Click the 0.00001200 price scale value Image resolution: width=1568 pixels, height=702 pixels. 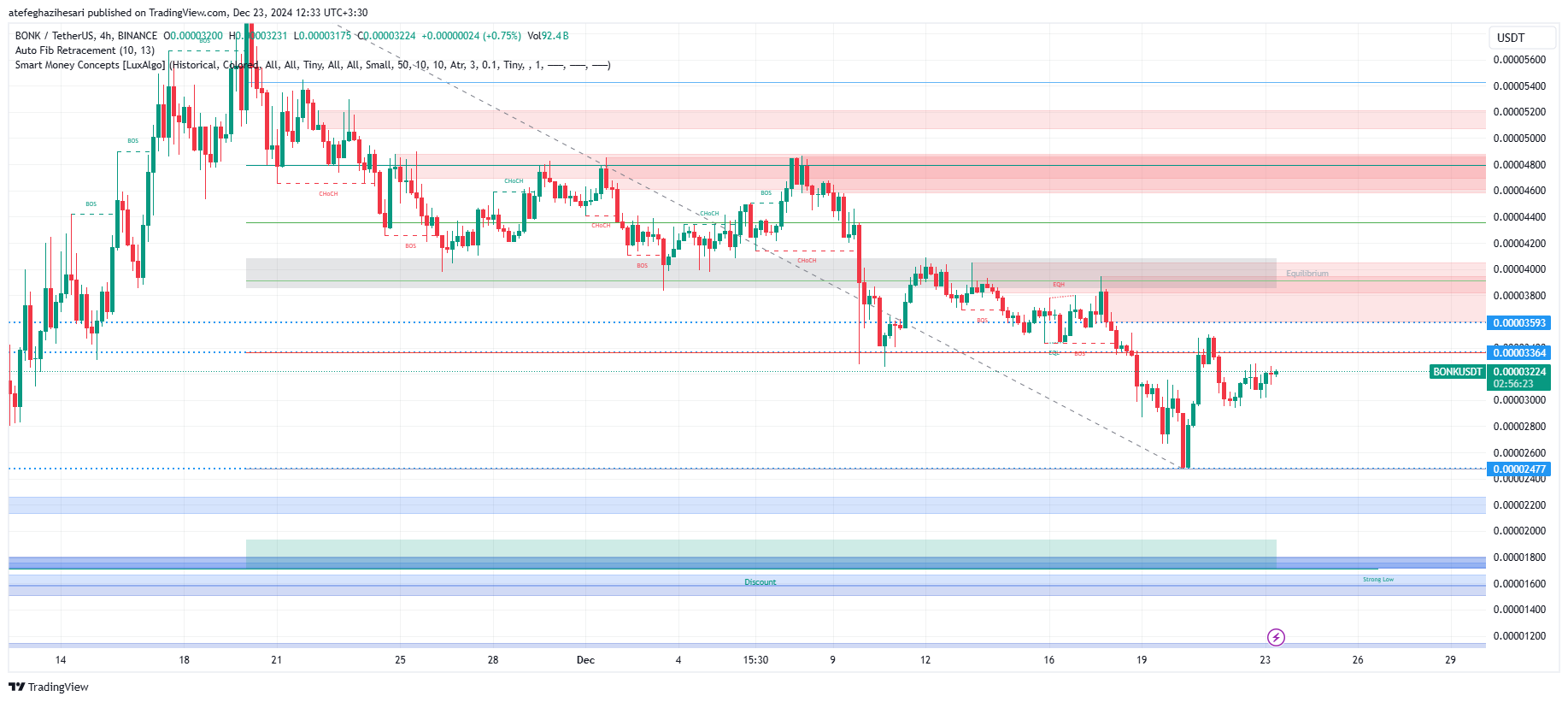1519,636
